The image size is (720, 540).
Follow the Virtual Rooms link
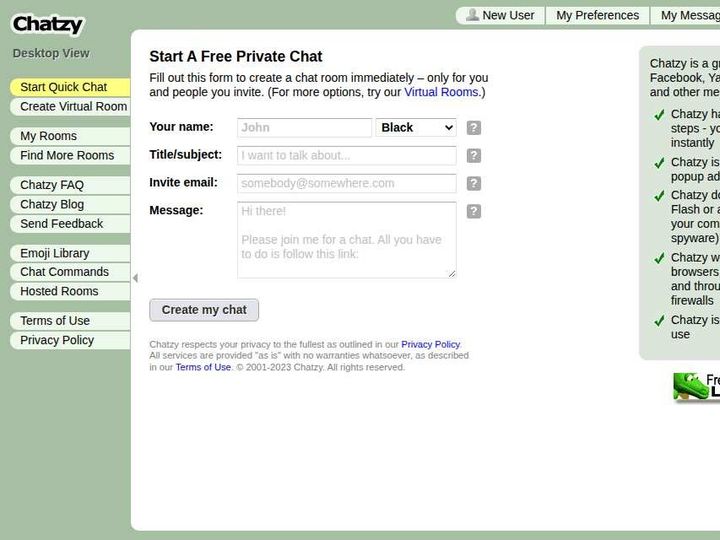point(441,92)
